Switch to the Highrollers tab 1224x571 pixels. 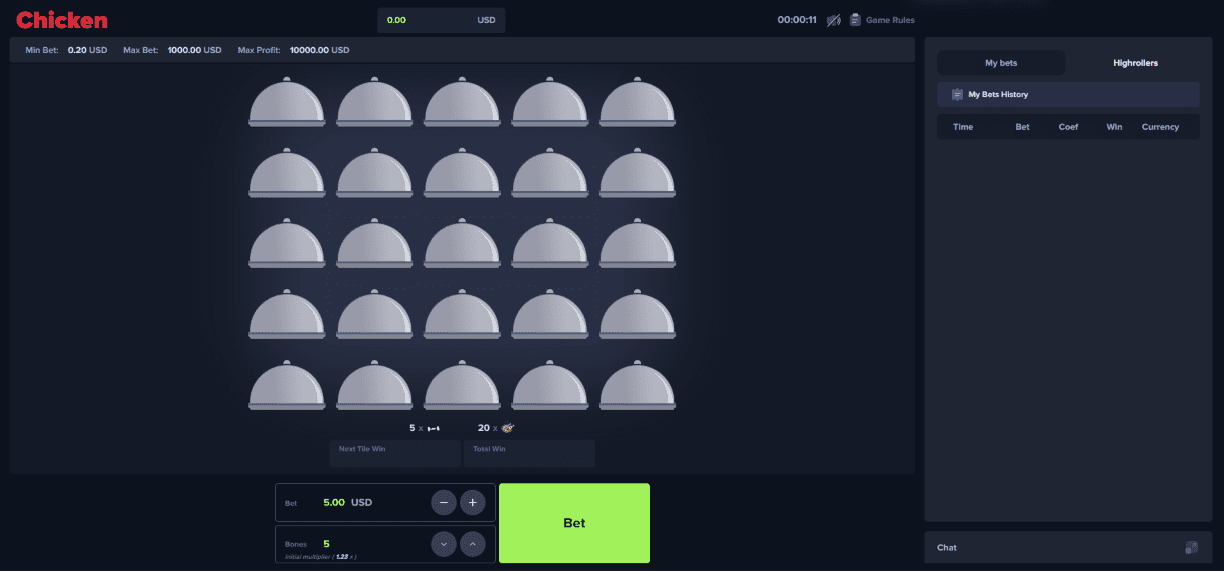click(1135, 63)
